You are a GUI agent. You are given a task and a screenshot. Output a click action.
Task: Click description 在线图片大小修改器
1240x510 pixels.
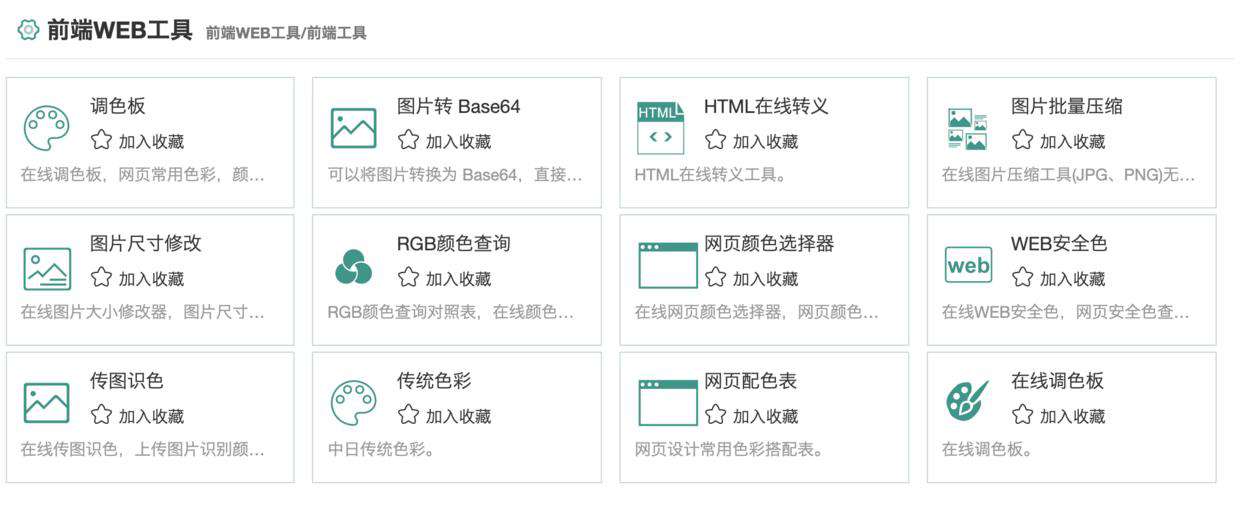(x=143, y=312)
